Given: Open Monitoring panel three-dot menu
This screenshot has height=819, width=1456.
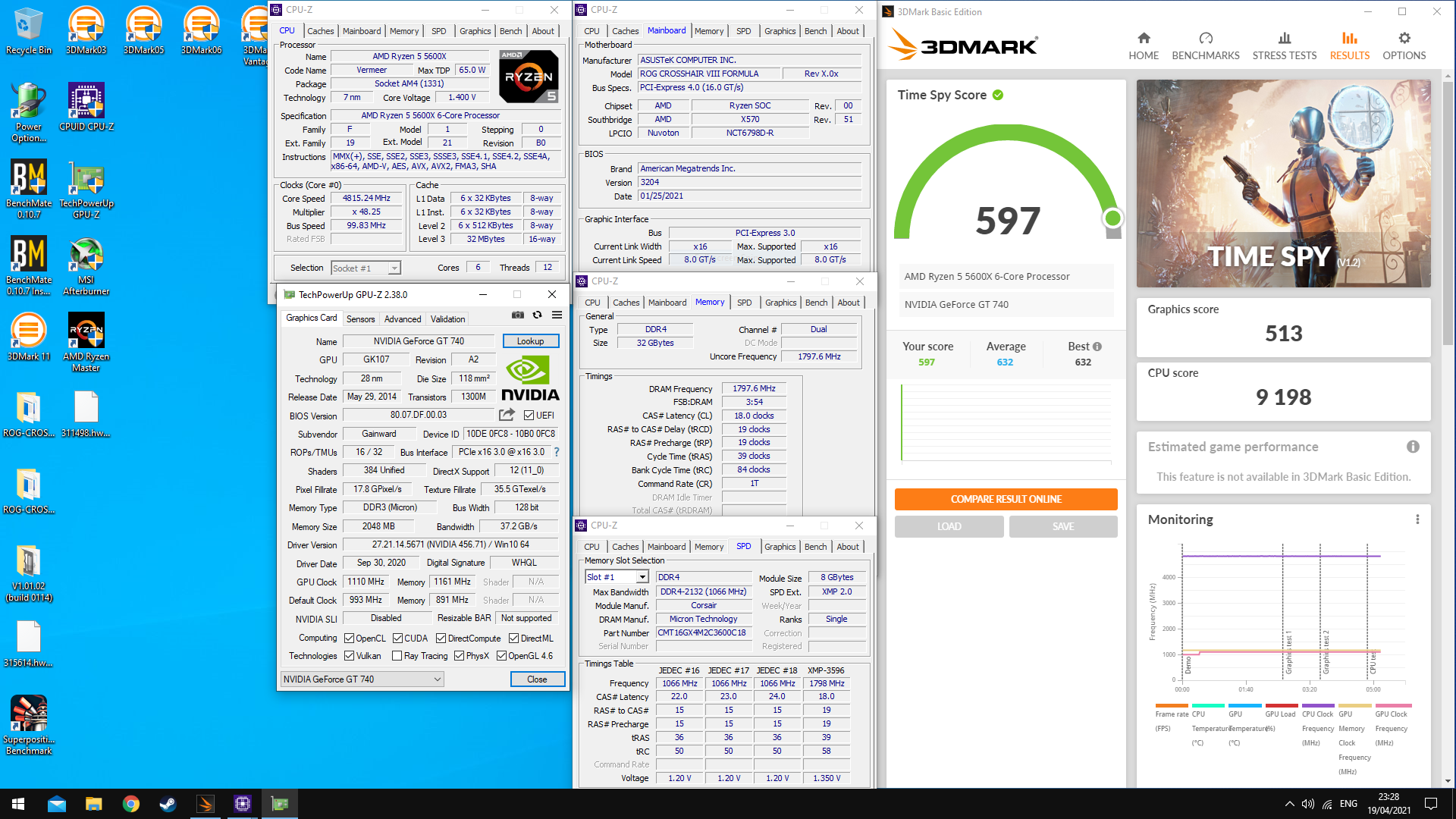Looking at the screenshot, I should (x=1417, y=519).
